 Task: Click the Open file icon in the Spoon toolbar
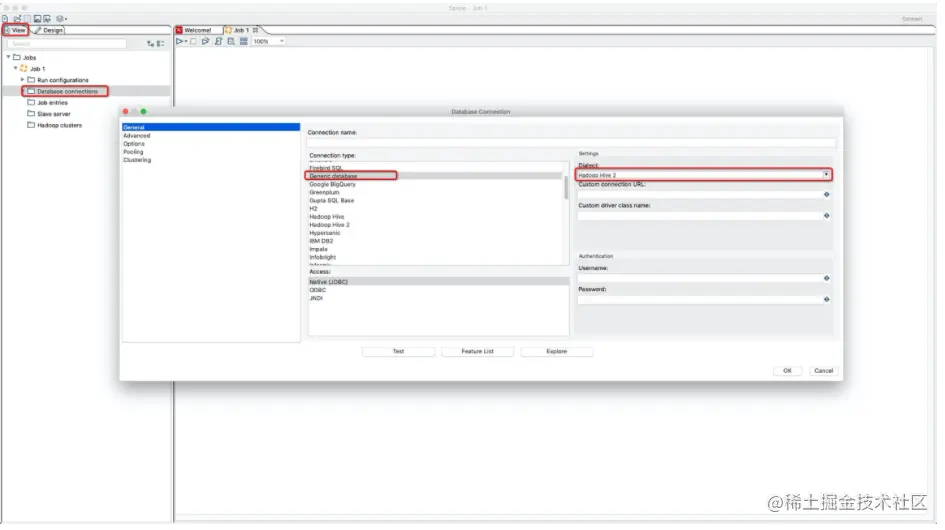point(17,19)
